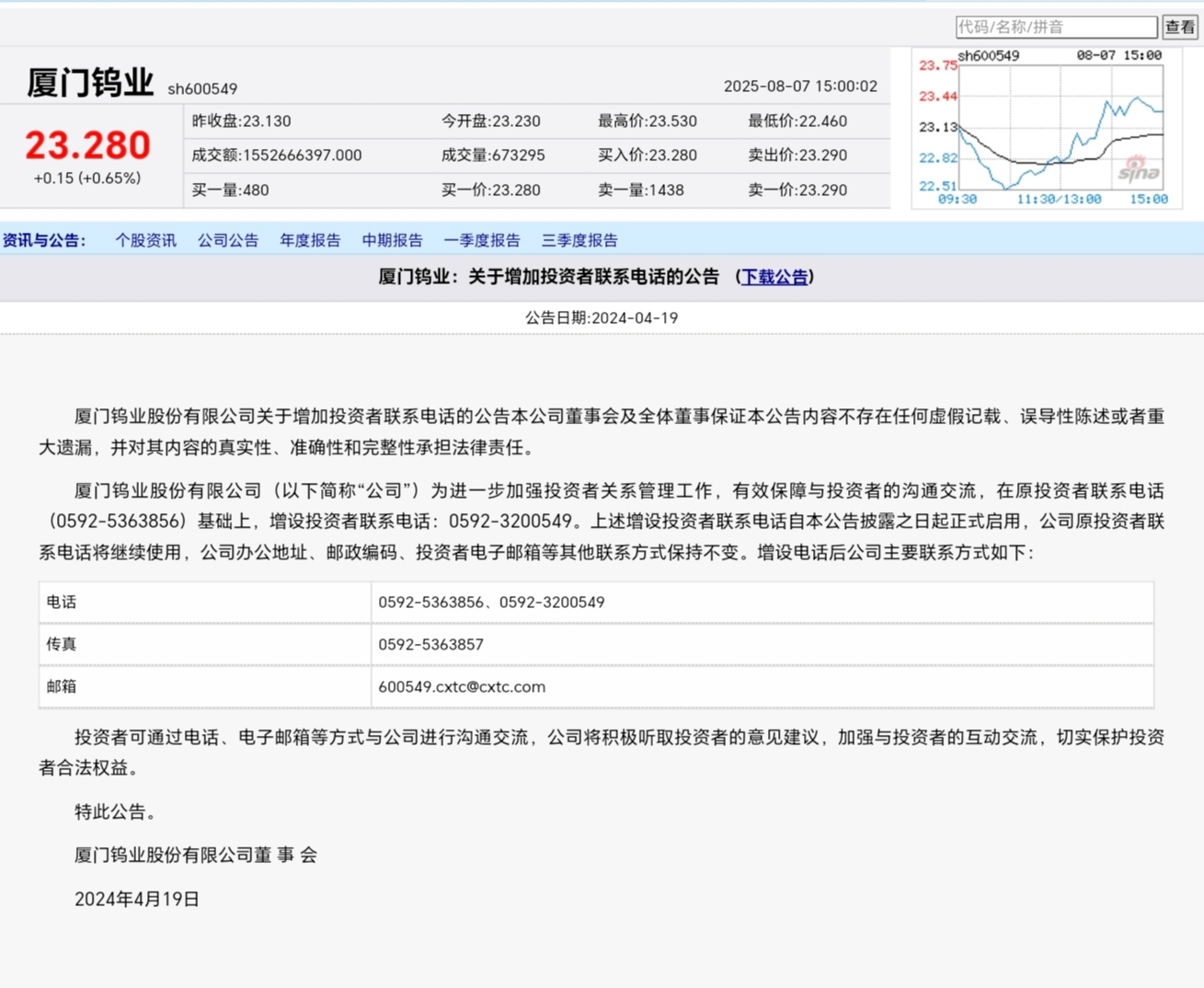
Task: Click the 特此公告。 line
Action: pyautogui.click(x=119, y=811)
